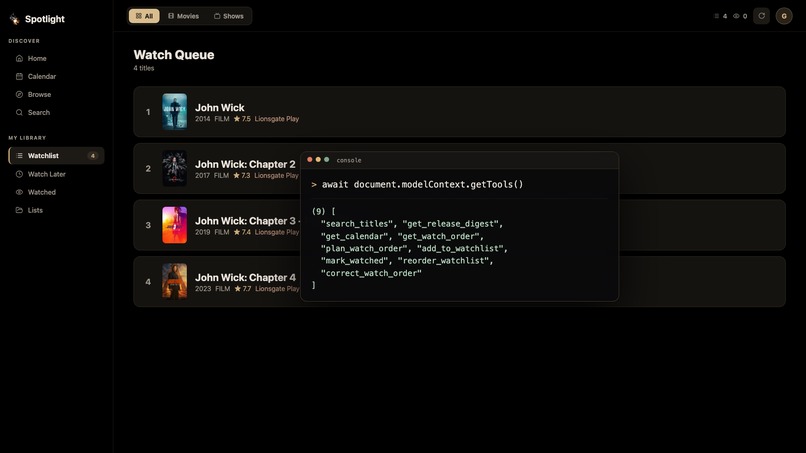The width and height of the screenshot is (806, 453).
Task: Click "get_calendar" in console output
Action: pos(353,236)
